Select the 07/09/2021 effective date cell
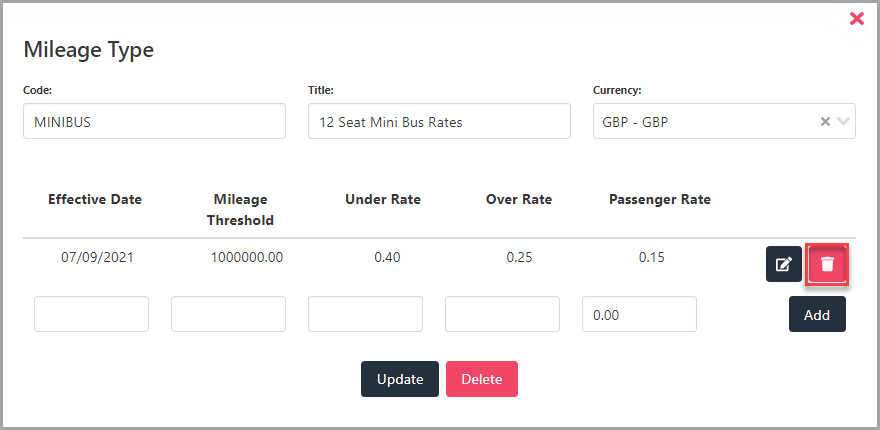This screenshot has height=430, width=880. coord(97,258)
